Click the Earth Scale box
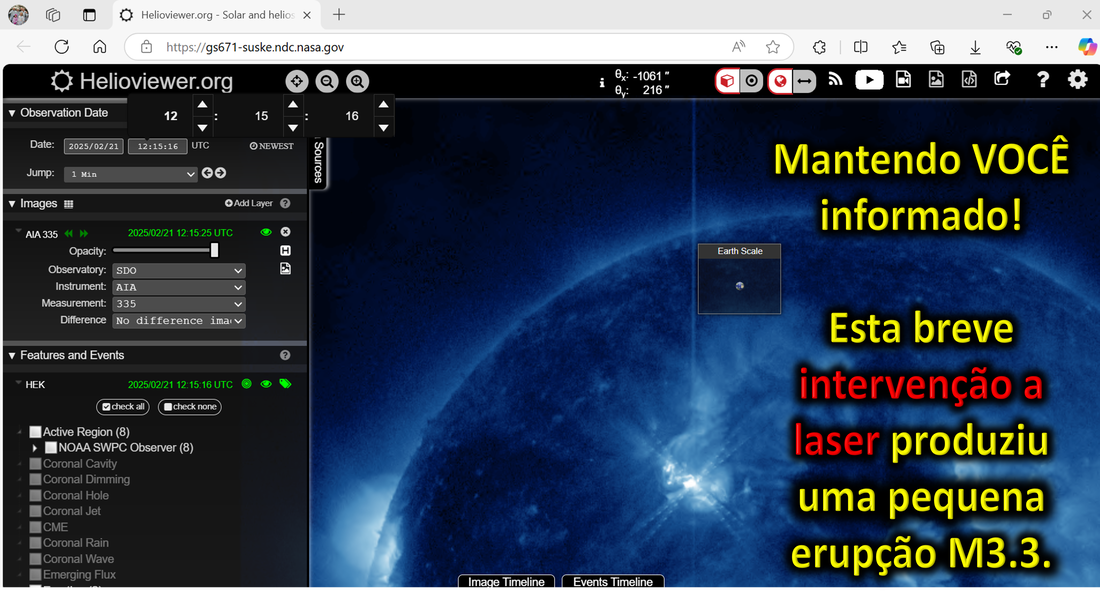Image resolution: width=1100 pixels, height=597 pixels. [x=739, y=279]
